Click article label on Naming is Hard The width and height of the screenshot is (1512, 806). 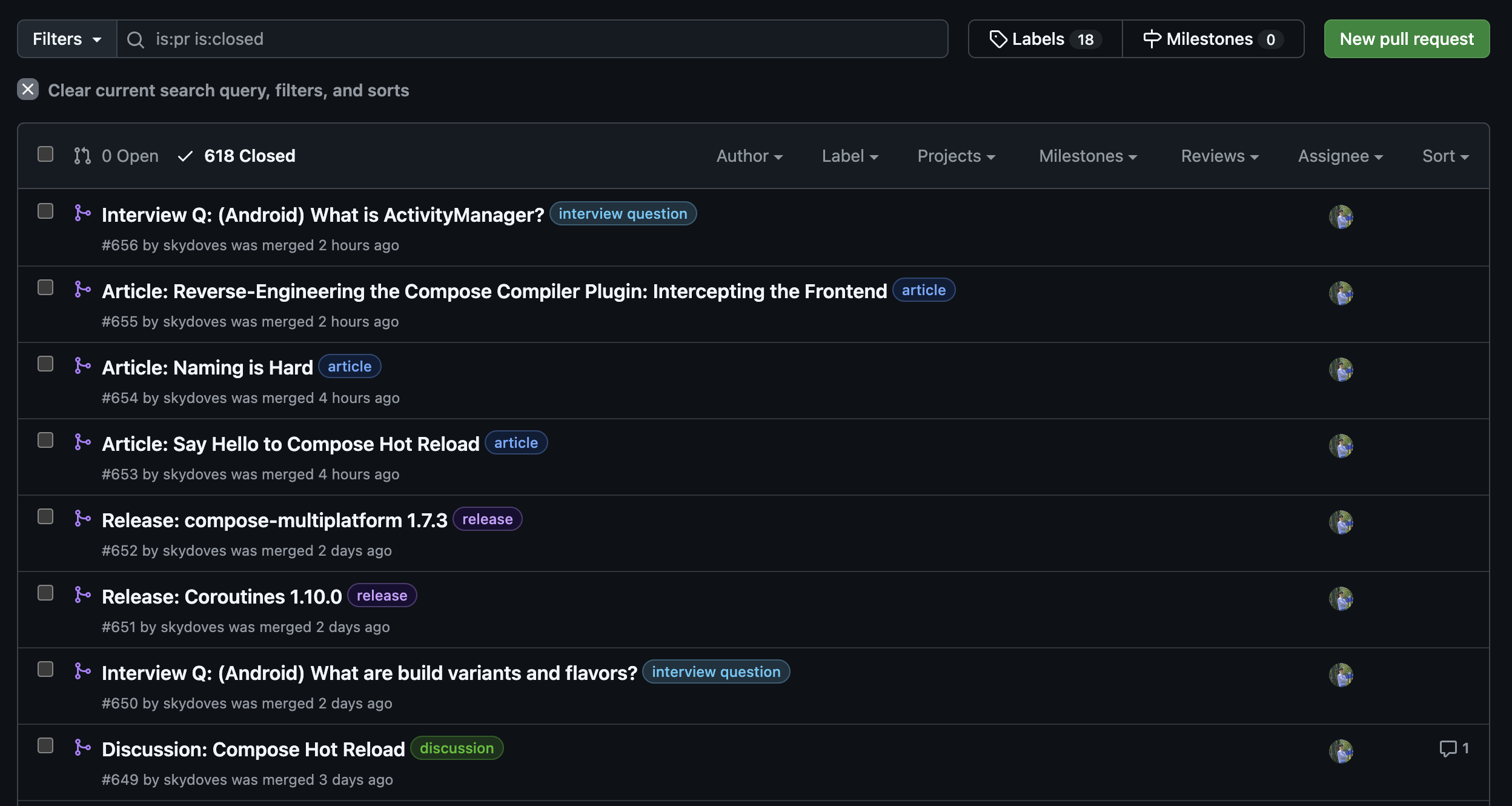point(350,366)
